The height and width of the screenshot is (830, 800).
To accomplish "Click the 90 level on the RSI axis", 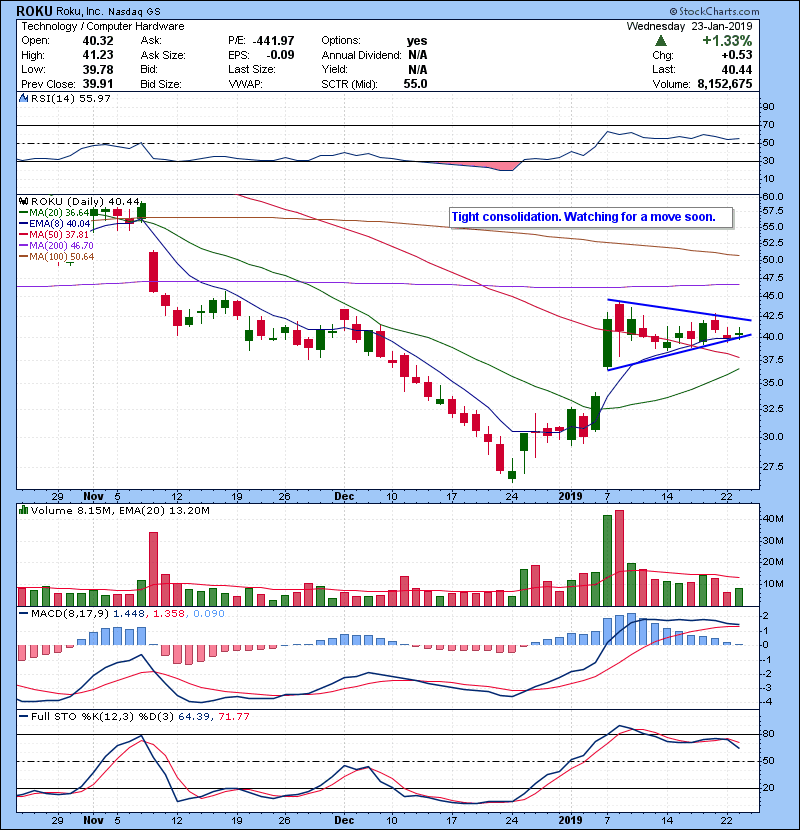I will click(768, 106).
